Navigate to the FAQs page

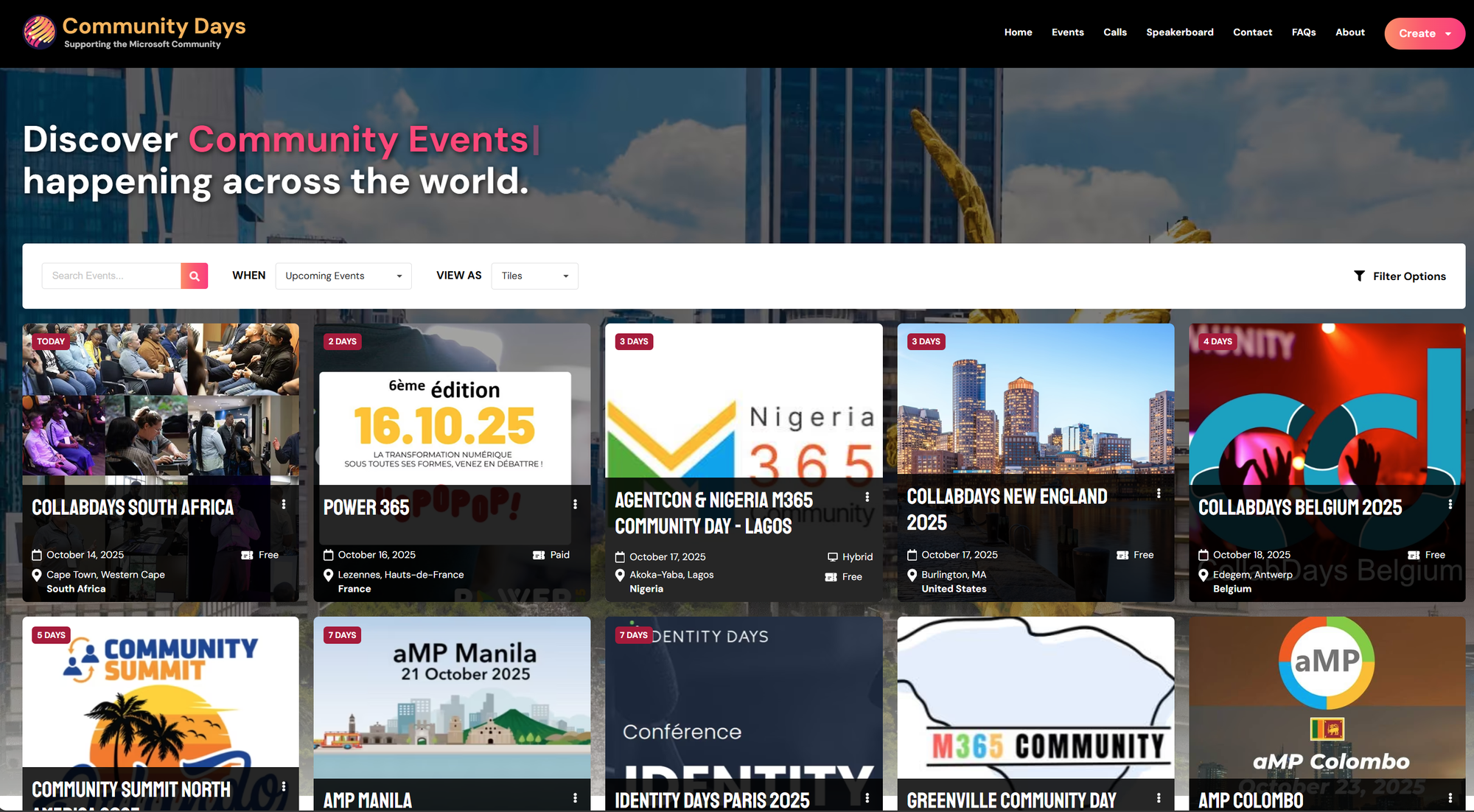pos(1303,32)
